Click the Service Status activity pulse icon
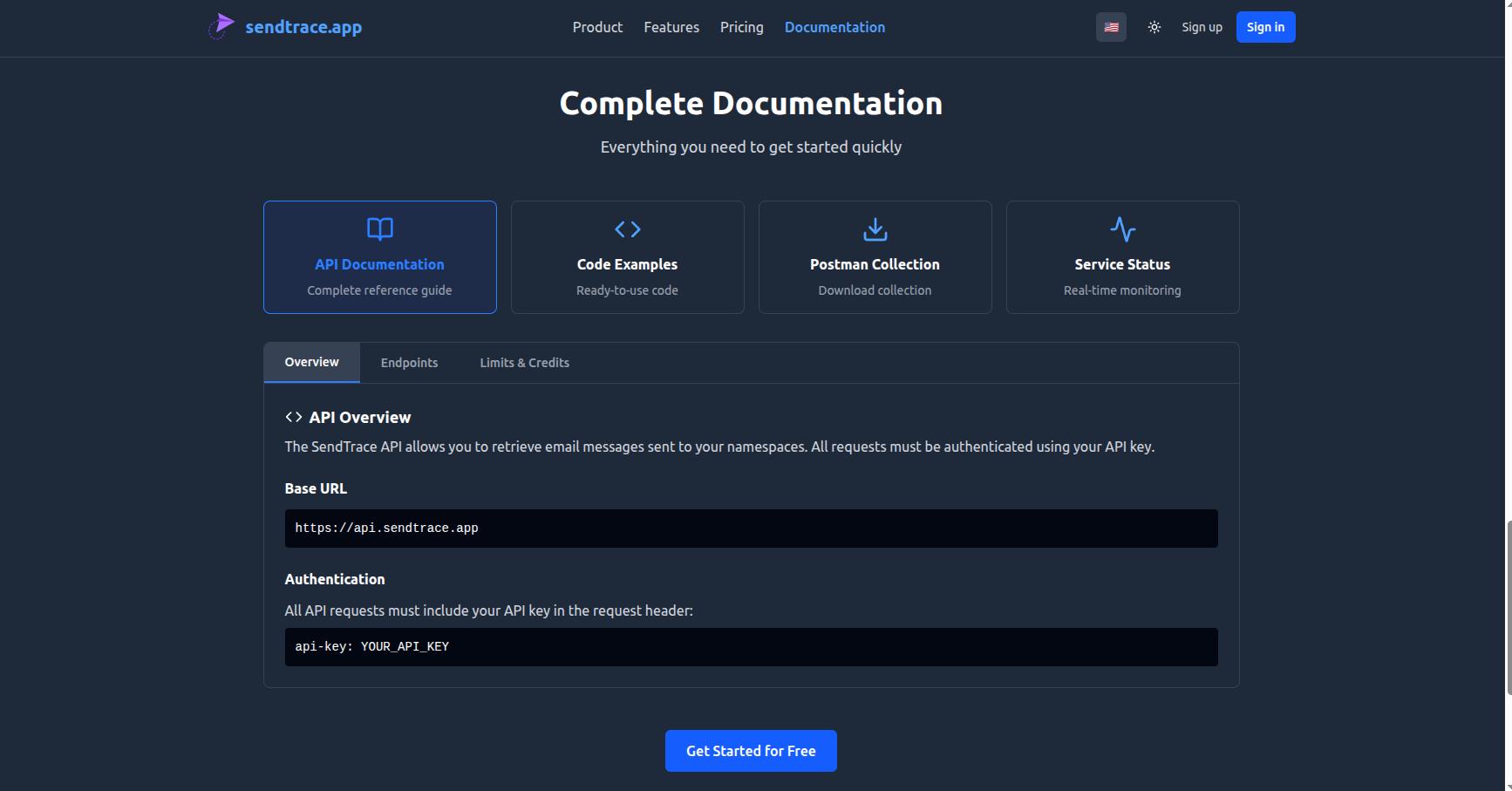 tap(1122, 229)
